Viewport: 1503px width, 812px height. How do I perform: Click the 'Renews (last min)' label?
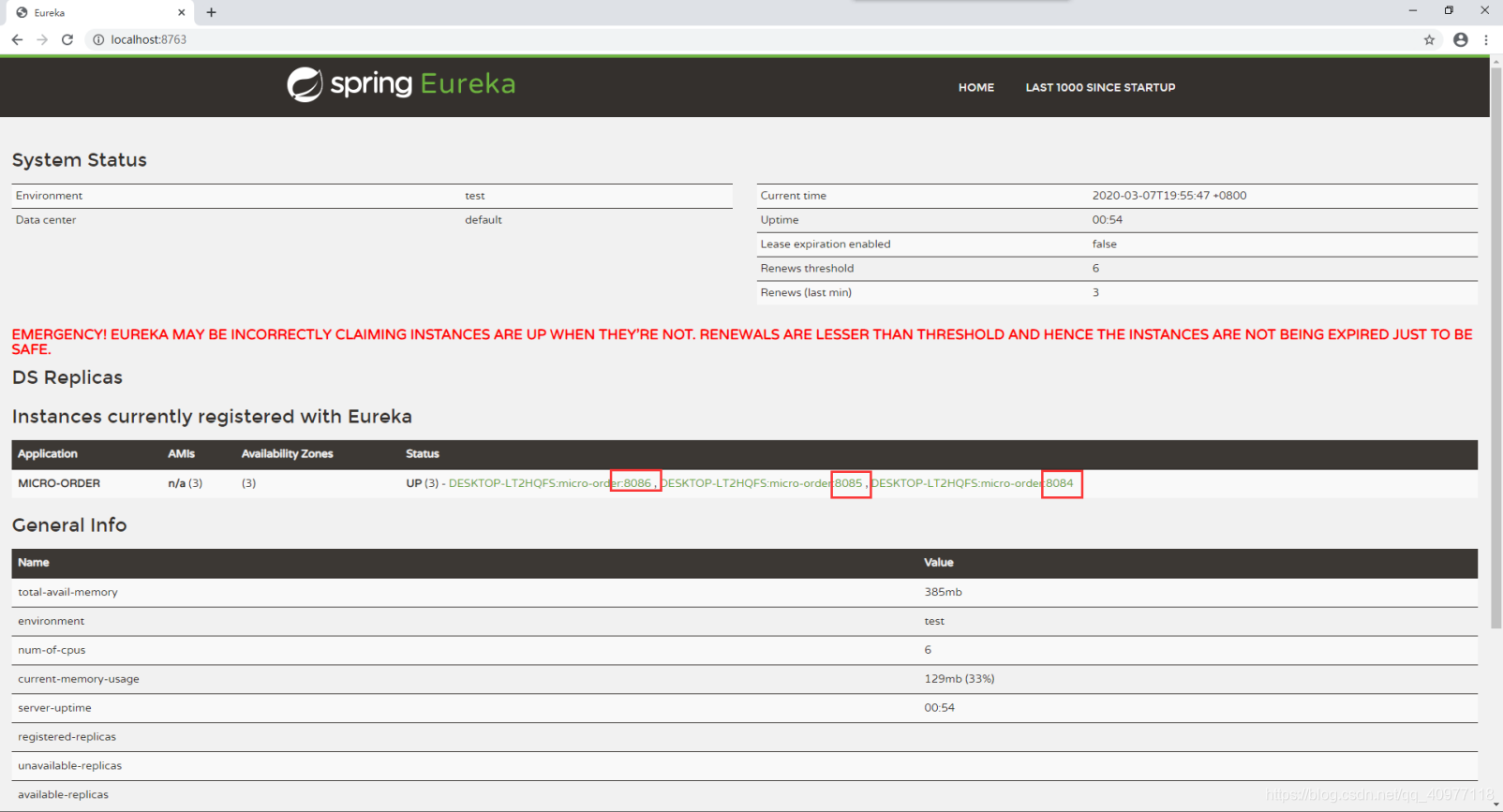[806, 293]
